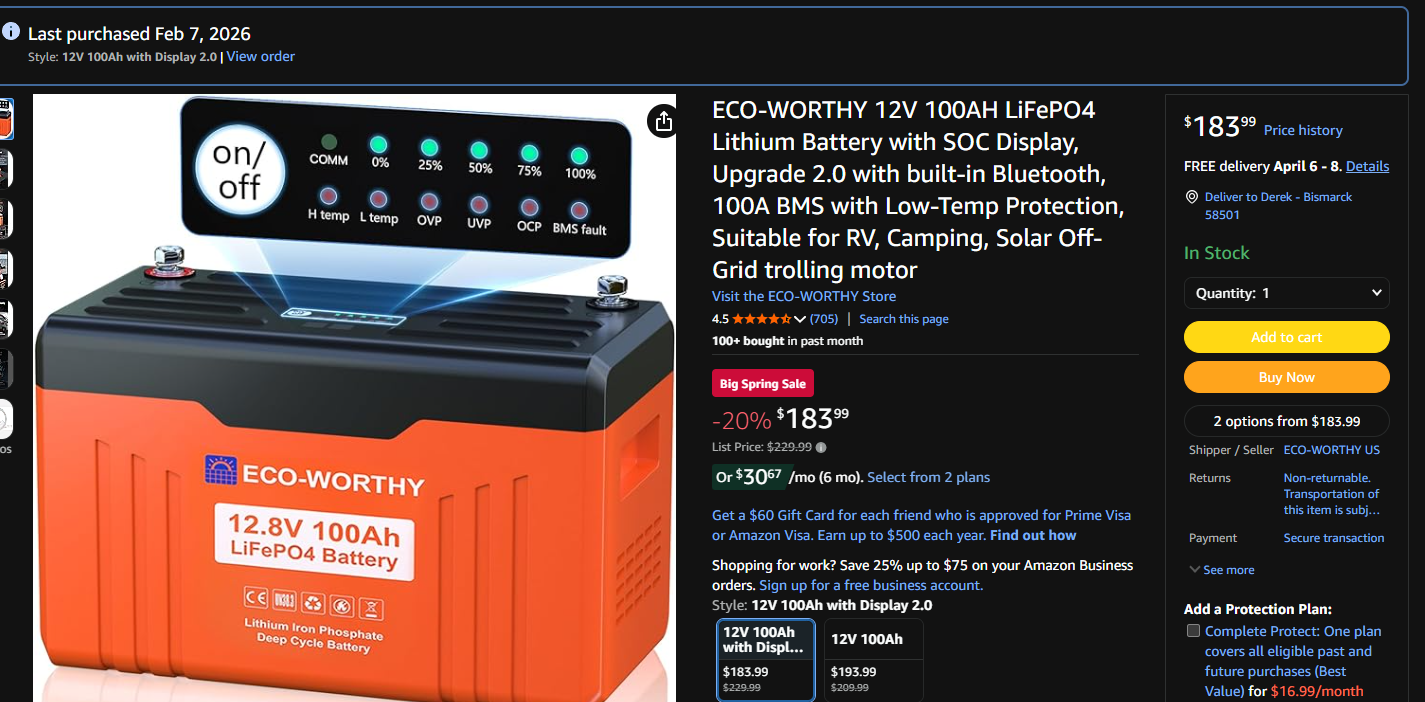The width and height of the screenshot is (1425, 702).
Task: Click 2 options from $183.99 button
Action: 1287,421
